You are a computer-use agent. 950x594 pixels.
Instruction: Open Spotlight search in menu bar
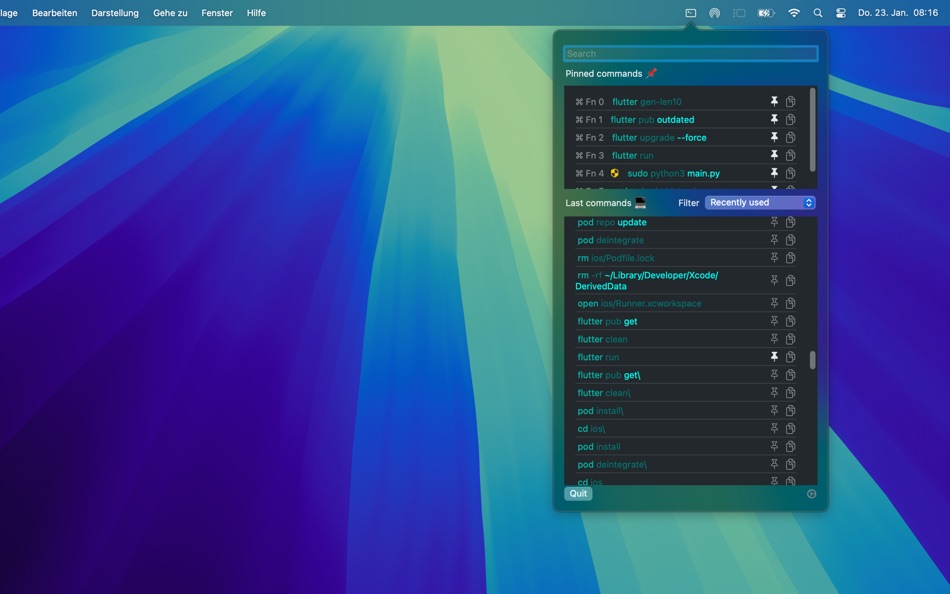tap(818, 13)
